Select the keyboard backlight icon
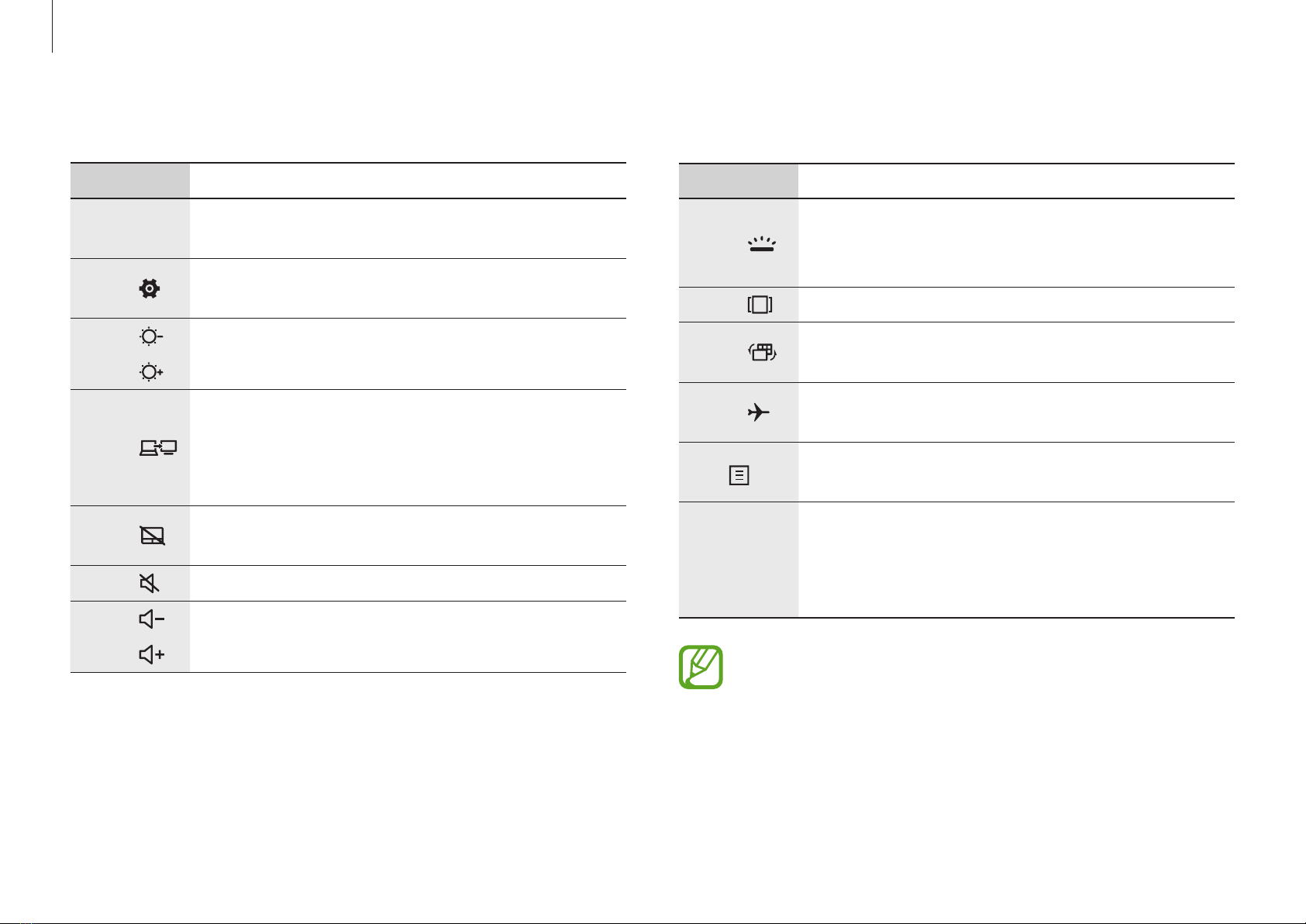The image size is (1306, 924). 760,244
